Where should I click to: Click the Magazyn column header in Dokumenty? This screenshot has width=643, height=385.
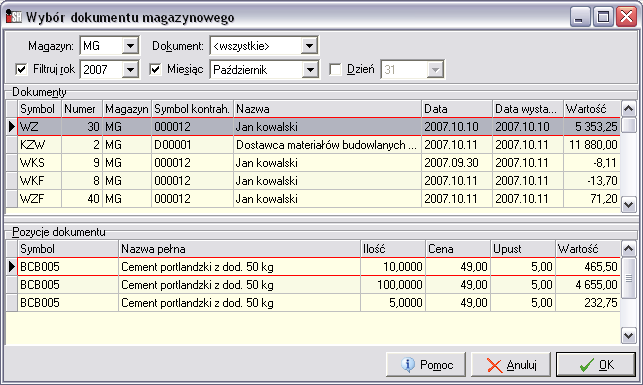pos(127,109)
